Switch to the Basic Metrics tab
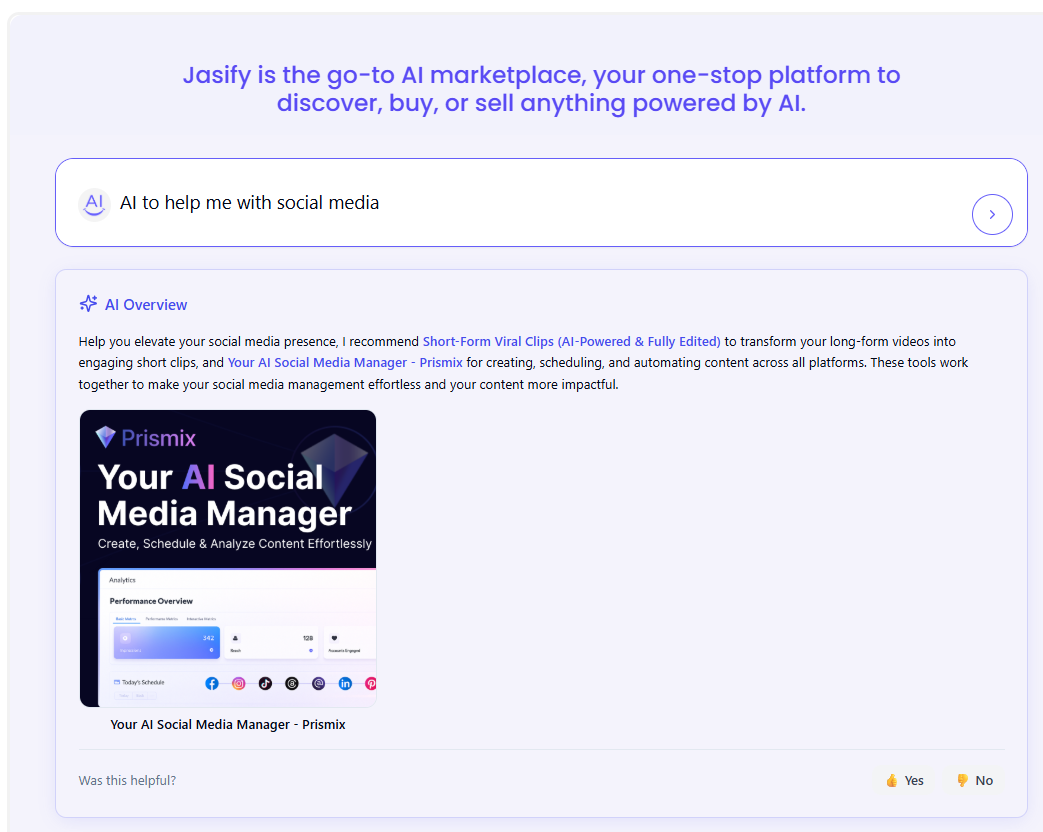Image resolution: width=1043 pixels, height=832 pixels. coord(126,619)
